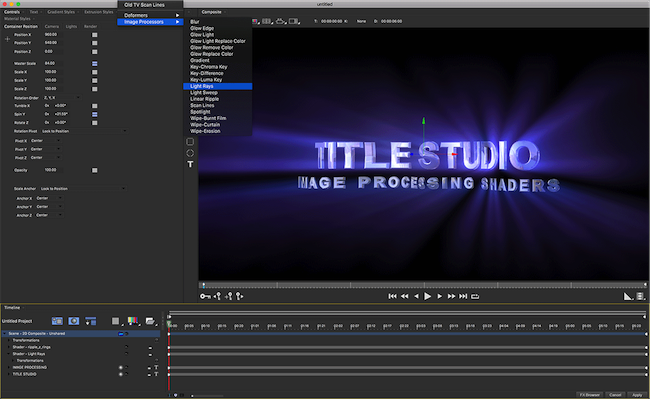The width and height of the screenshot is (650, 399).
Task: Toggle the Position X keyframe box
Action: [x=95, y=35]
